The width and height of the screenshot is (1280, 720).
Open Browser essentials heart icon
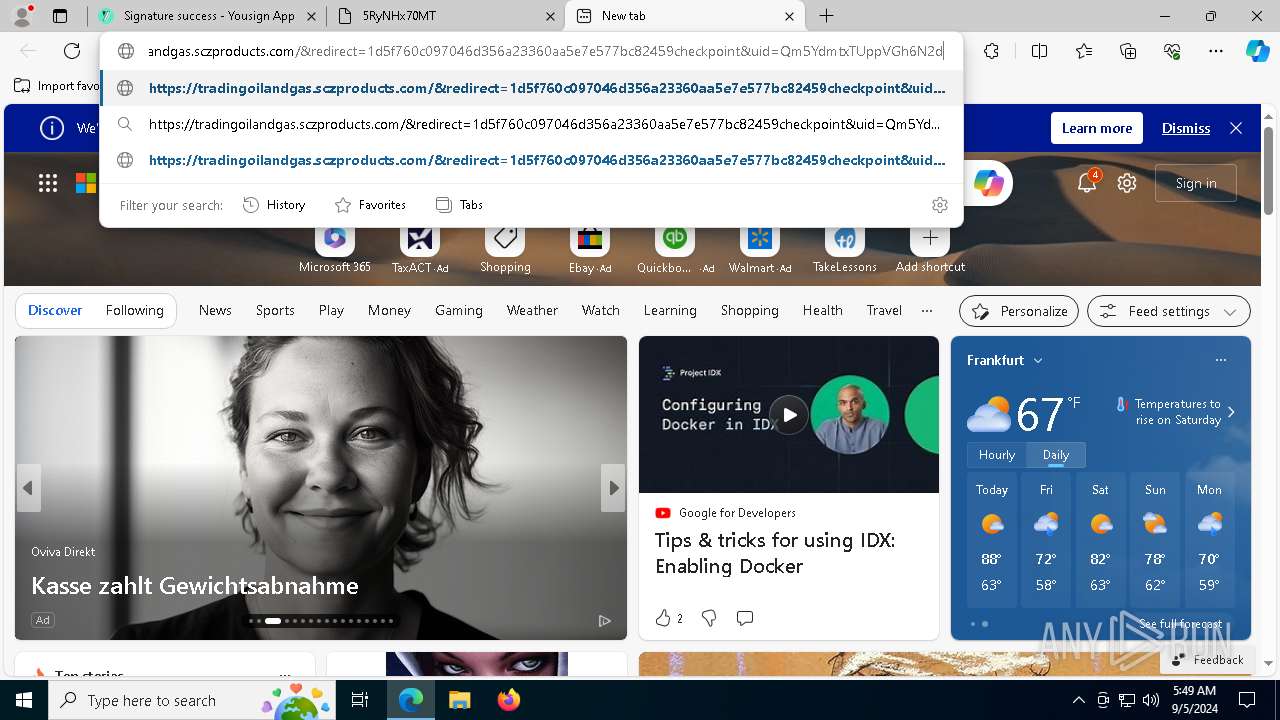tap(1172, 51)
